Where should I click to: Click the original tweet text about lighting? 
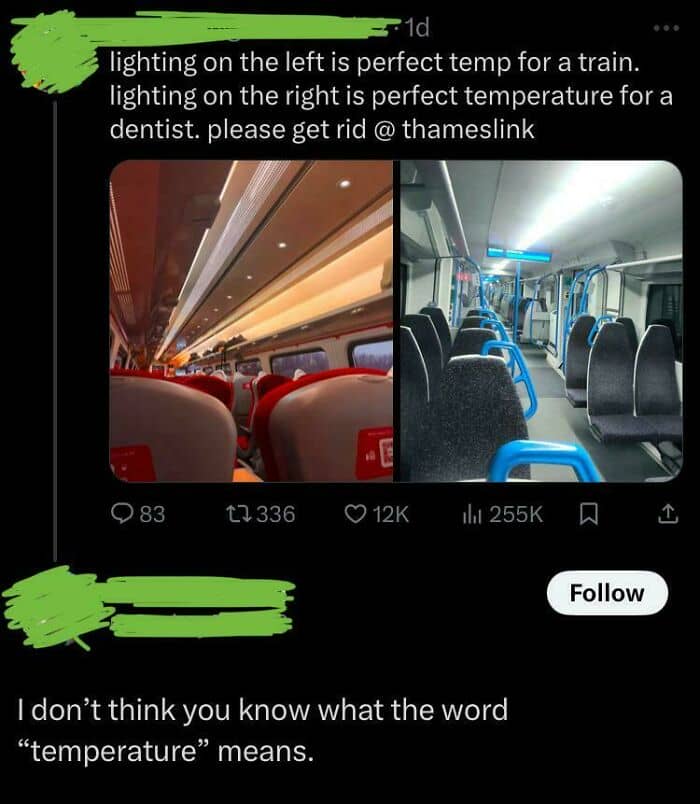tap(391, 96)
